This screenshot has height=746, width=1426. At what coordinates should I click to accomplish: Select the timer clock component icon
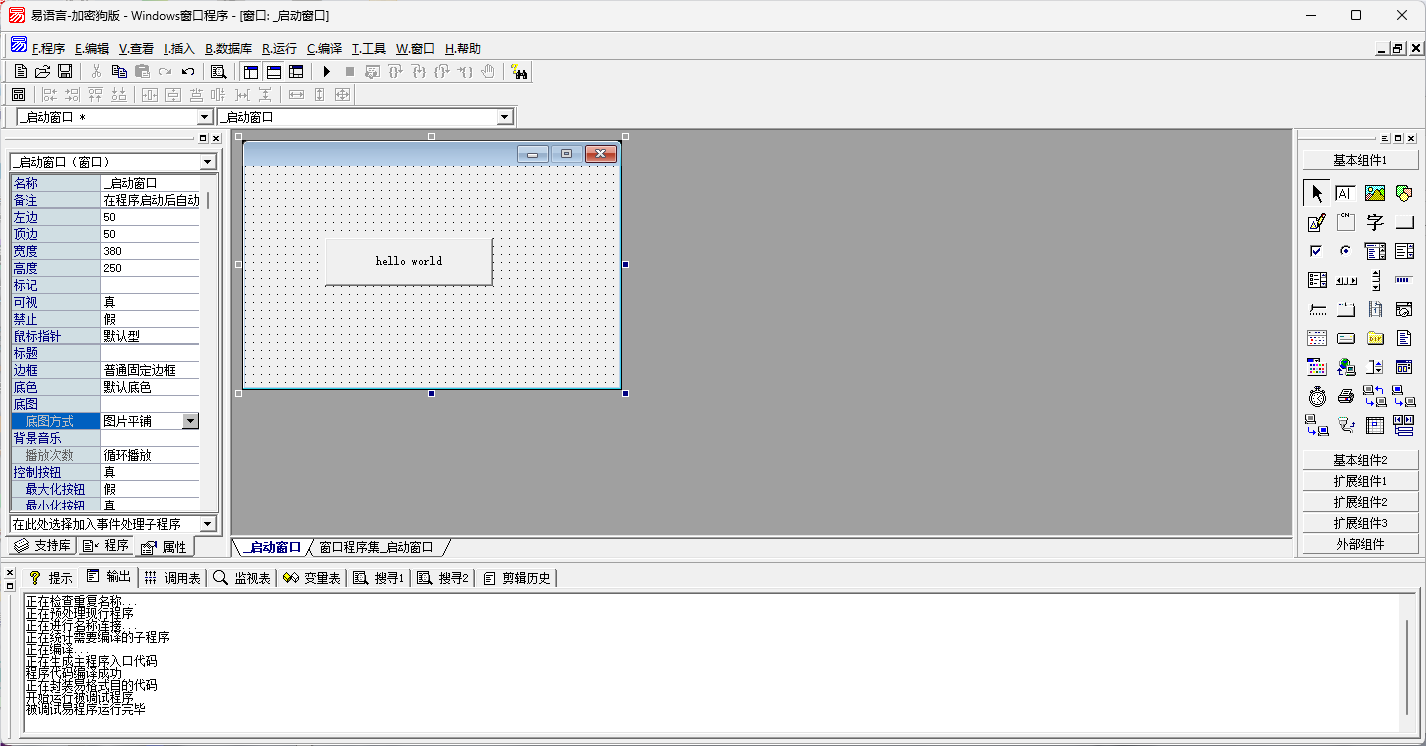coord(1317,396)
